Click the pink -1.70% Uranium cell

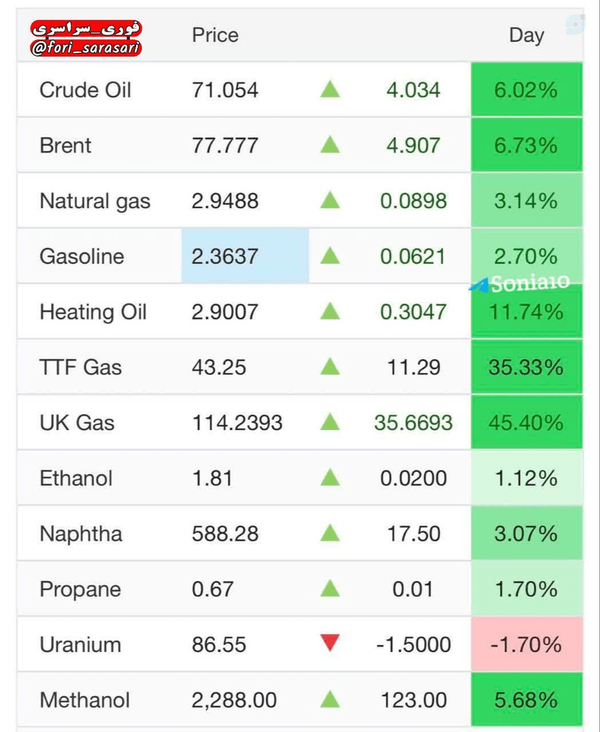(527, 644)
